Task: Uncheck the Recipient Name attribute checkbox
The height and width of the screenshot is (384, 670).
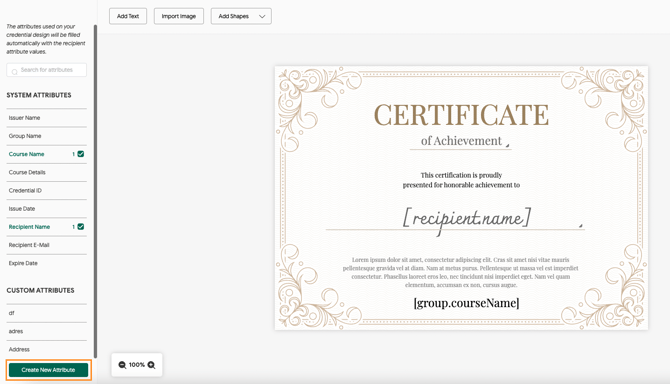Action: (x=81, y=226)
